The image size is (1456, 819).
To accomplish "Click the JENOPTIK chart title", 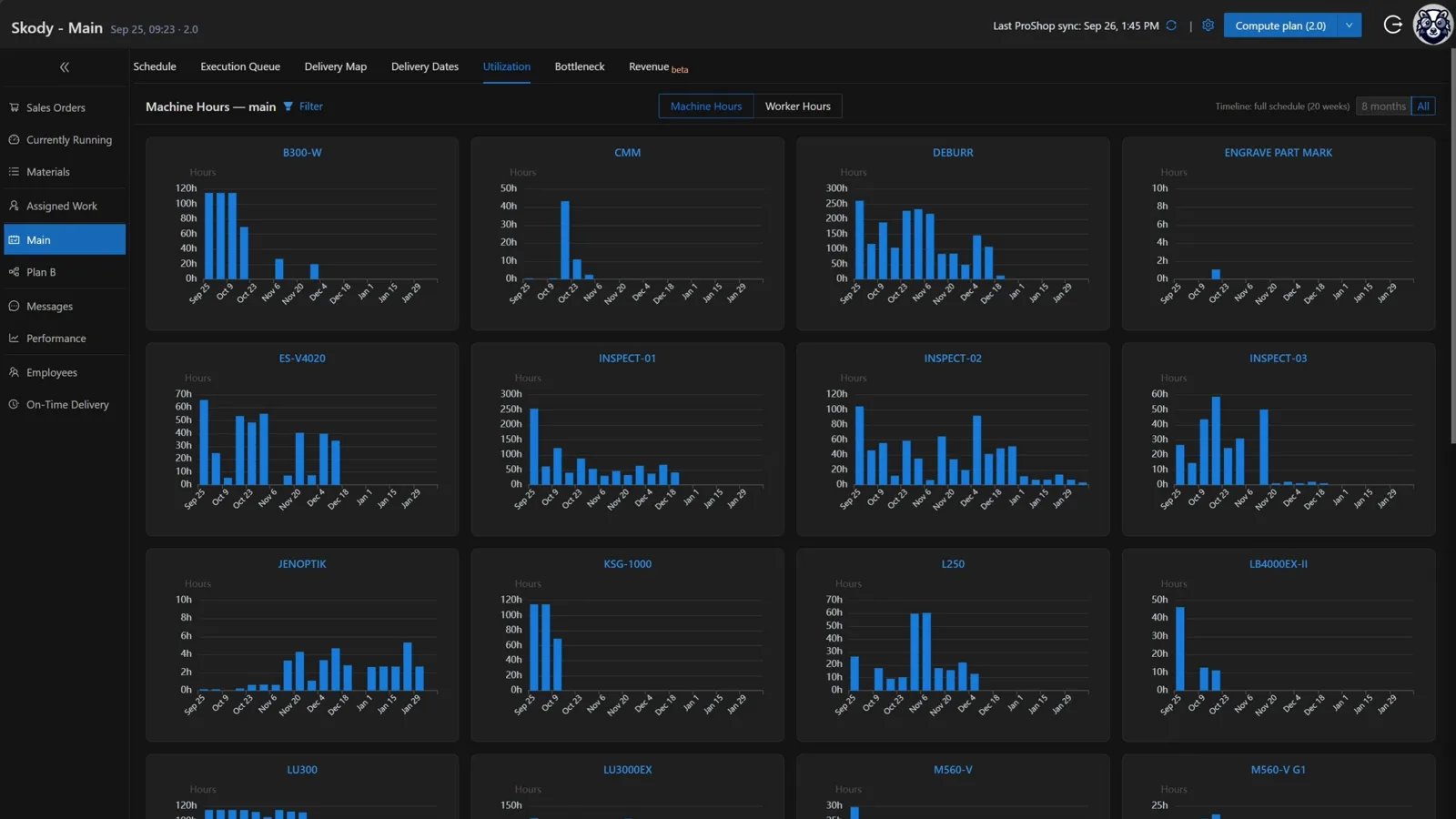I will click(x=302, y=564).
